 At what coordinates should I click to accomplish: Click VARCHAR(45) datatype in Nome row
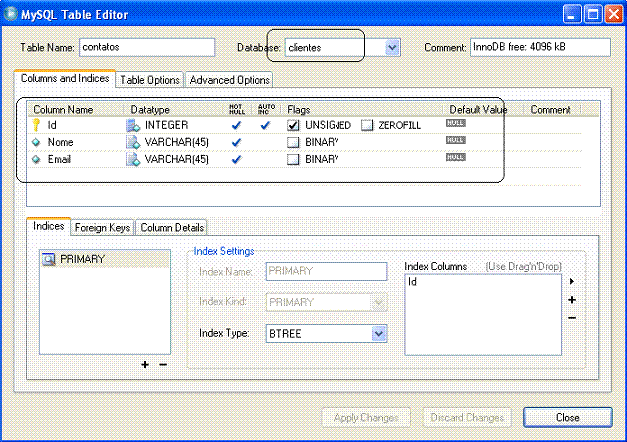coord(177,142)
